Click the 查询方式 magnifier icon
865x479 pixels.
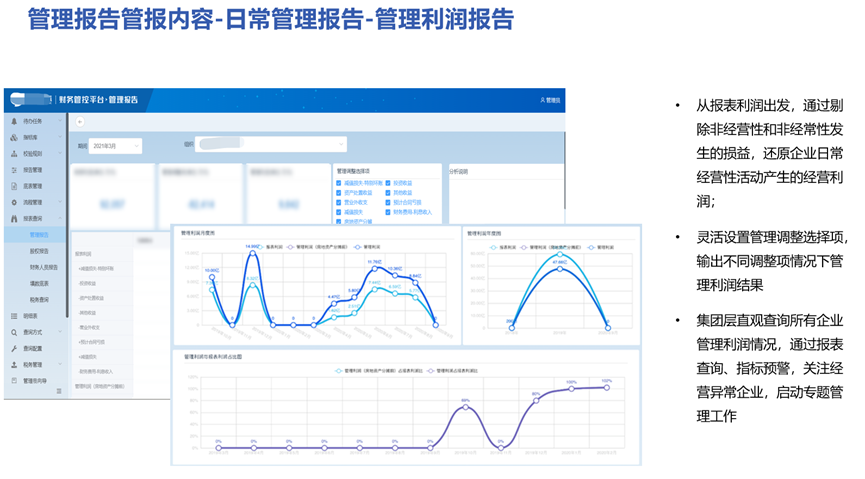pos(14,332)
